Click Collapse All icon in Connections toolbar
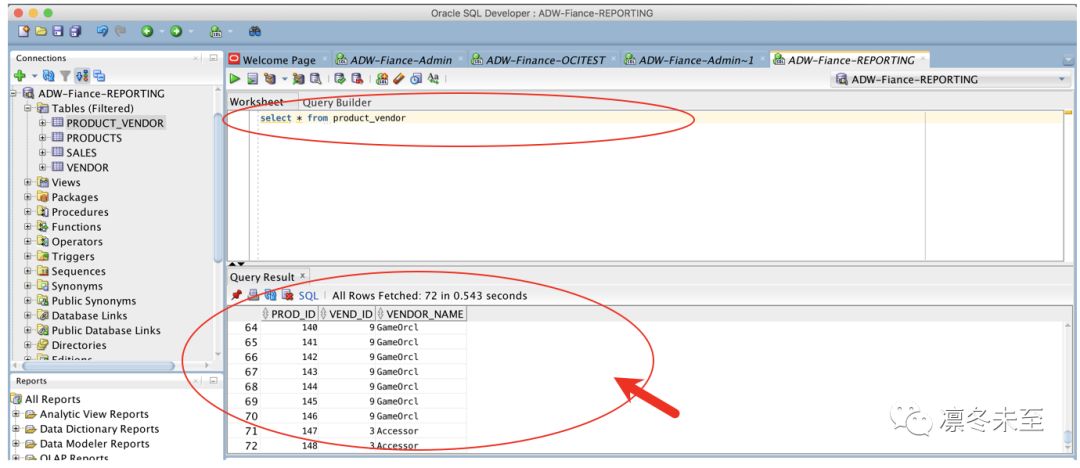The image size is (1080, 468). 99,76
